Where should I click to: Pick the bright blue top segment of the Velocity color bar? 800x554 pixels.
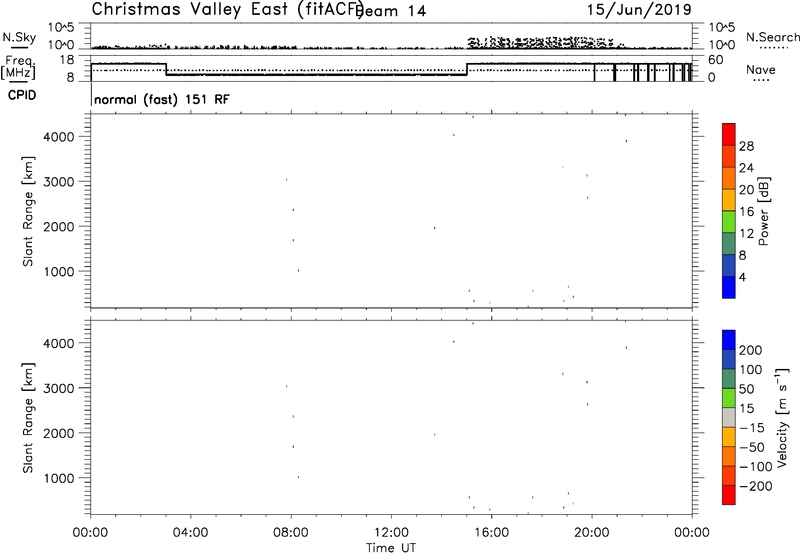tap(729, 340)
